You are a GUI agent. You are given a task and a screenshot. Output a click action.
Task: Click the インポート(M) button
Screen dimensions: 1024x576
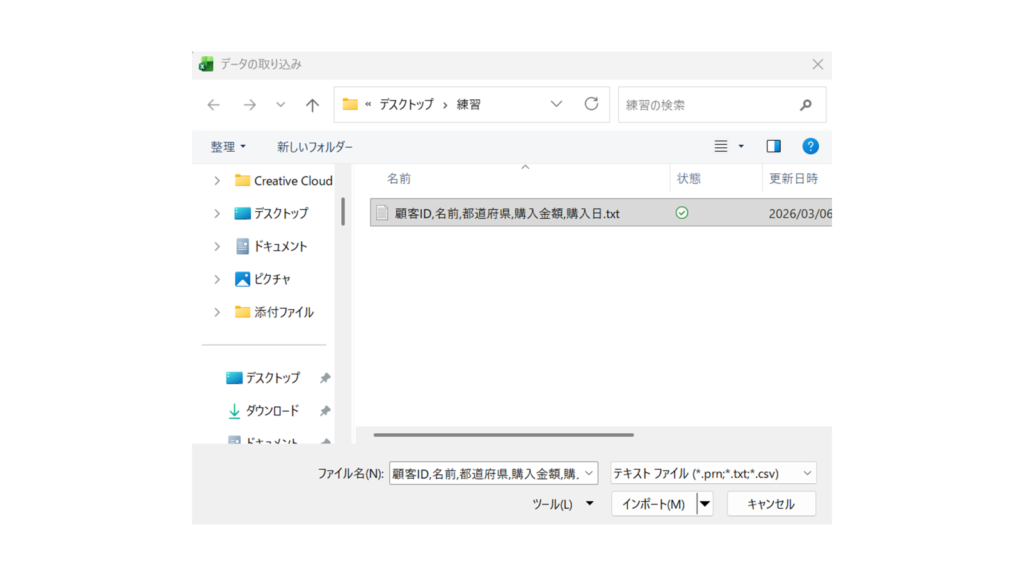[x=653, y=504]
